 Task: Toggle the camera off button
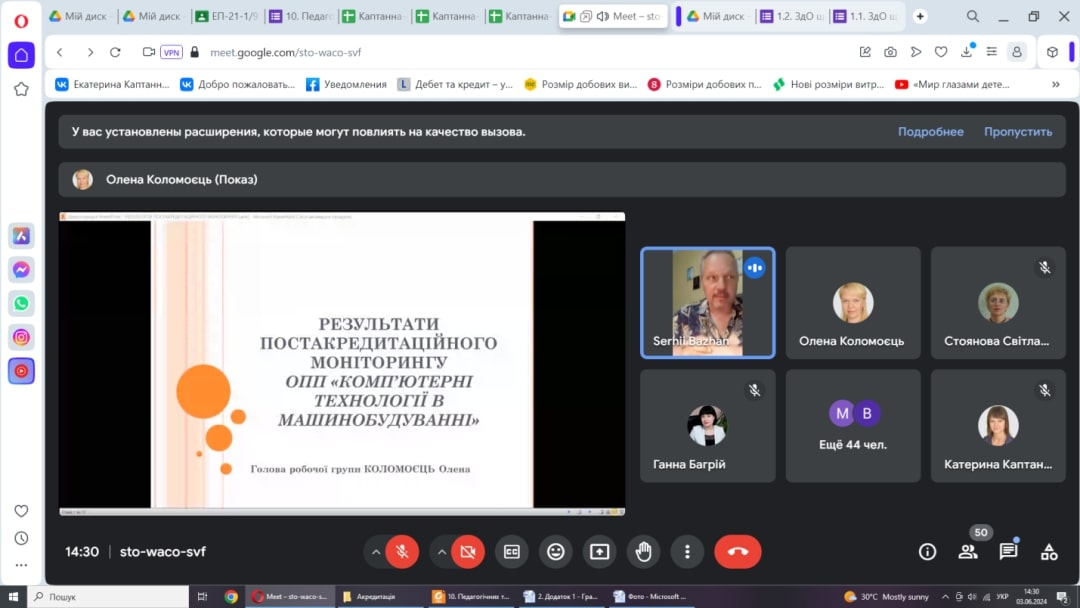(468, 552)
